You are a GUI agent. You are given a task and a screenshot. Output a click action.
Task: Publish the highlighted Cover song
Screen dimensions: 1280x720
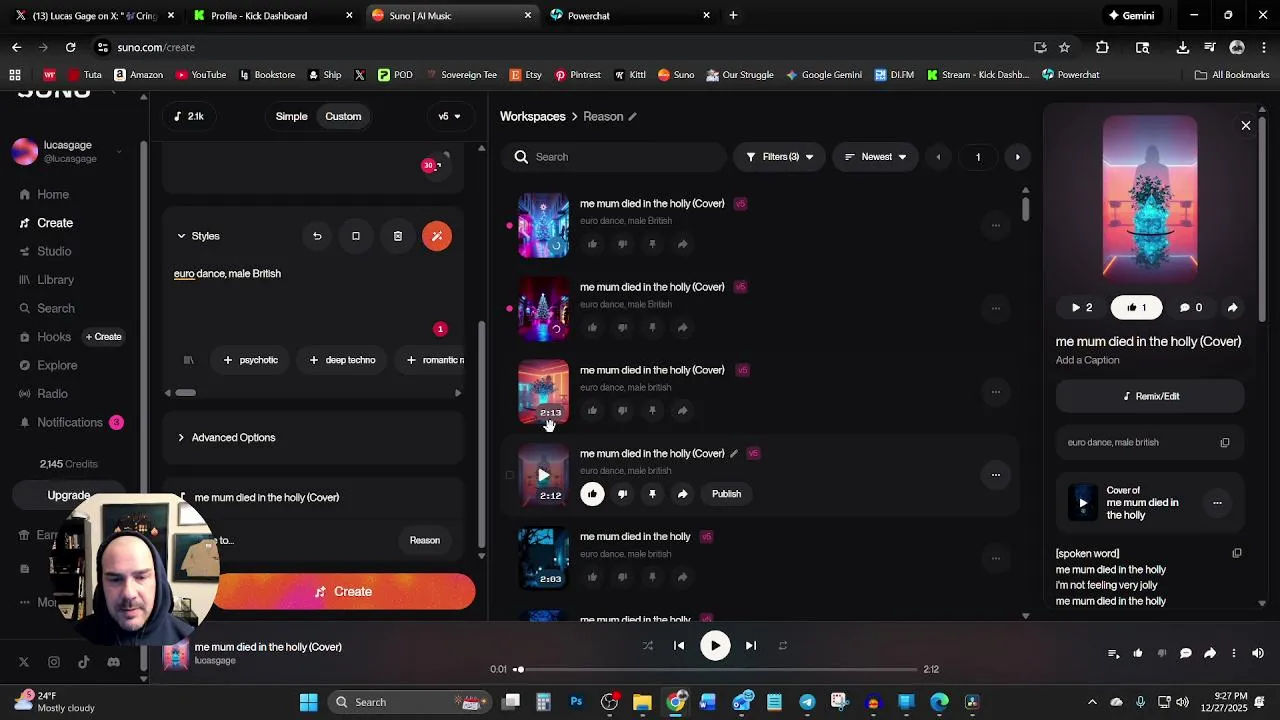point(726,494)
